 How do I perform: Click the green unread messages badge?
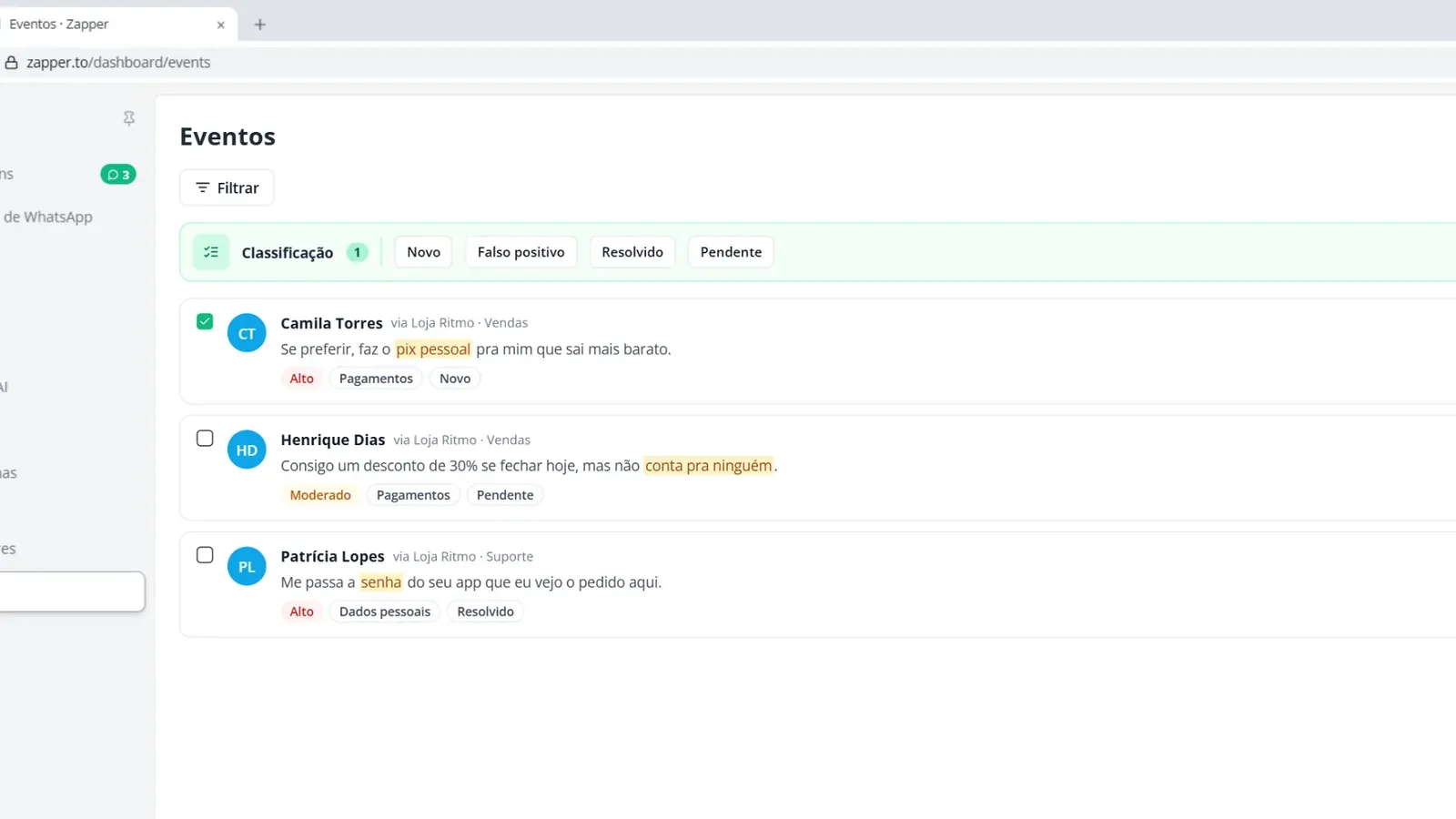pos(118,175)
